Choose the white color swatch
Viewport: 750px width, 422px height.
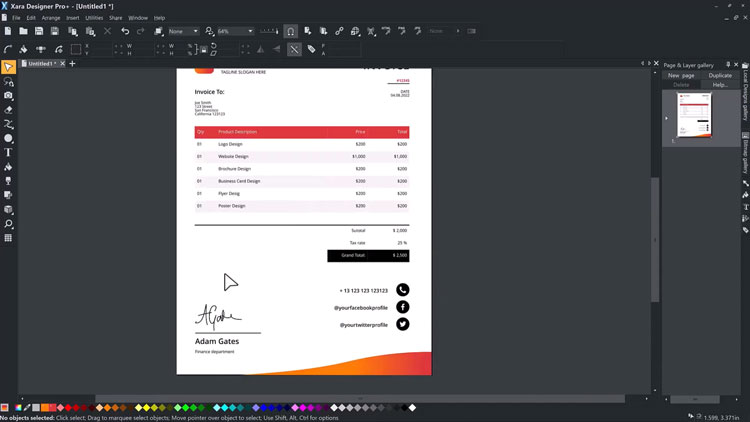[412, 408]
